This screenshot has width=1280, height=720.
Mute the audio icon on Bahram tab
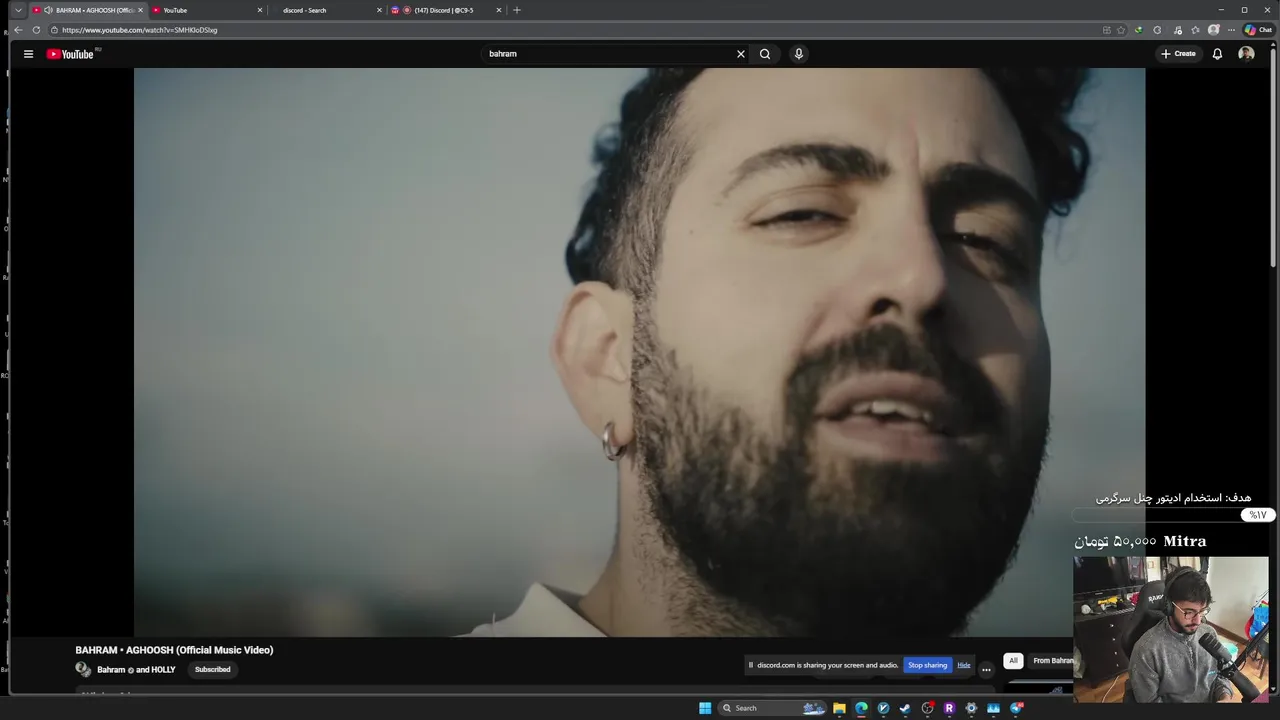(48, 10)
